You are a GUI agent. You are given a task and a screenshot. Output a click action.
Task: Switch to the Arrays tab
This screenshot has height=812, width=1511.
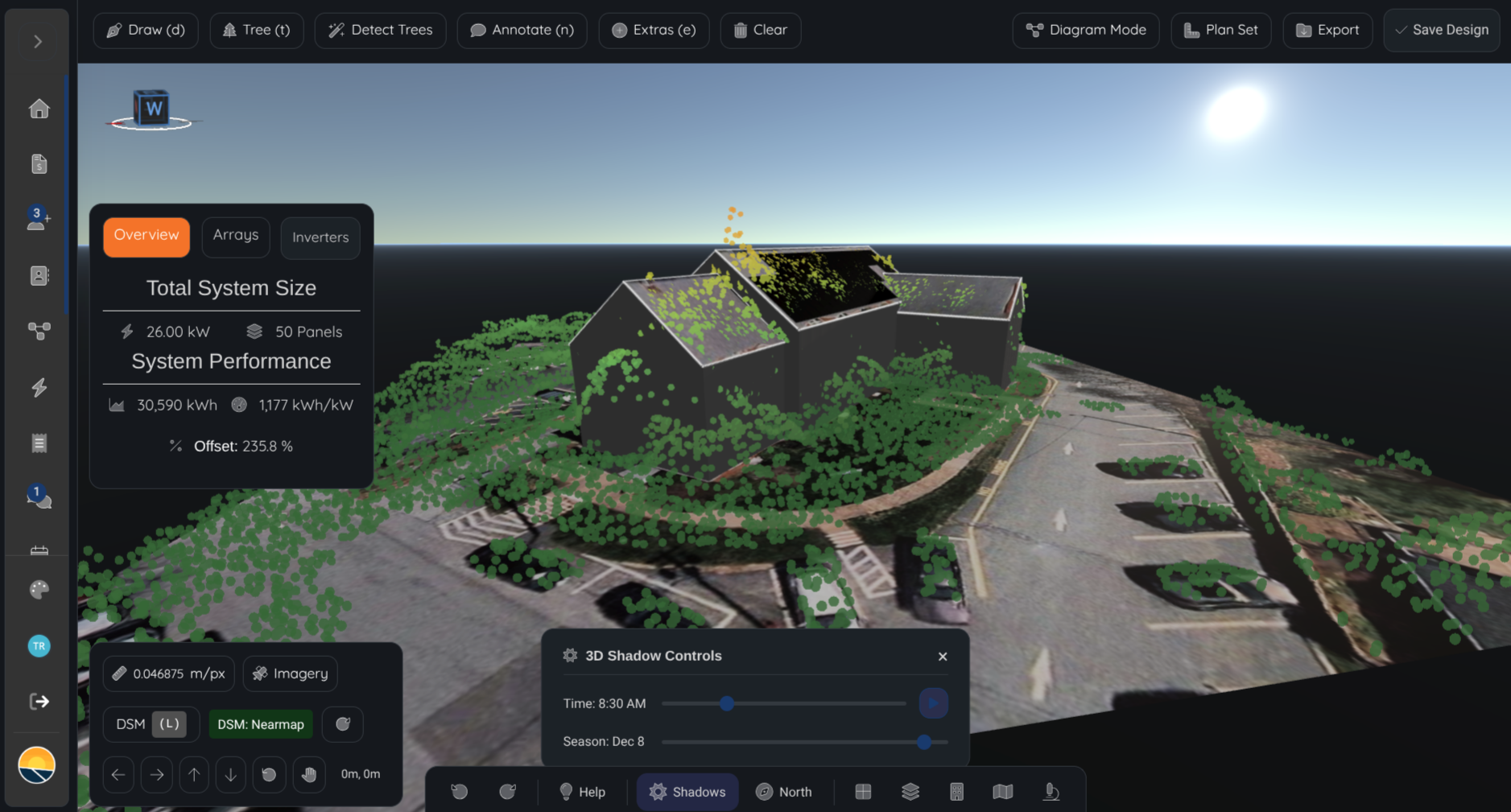235,236
